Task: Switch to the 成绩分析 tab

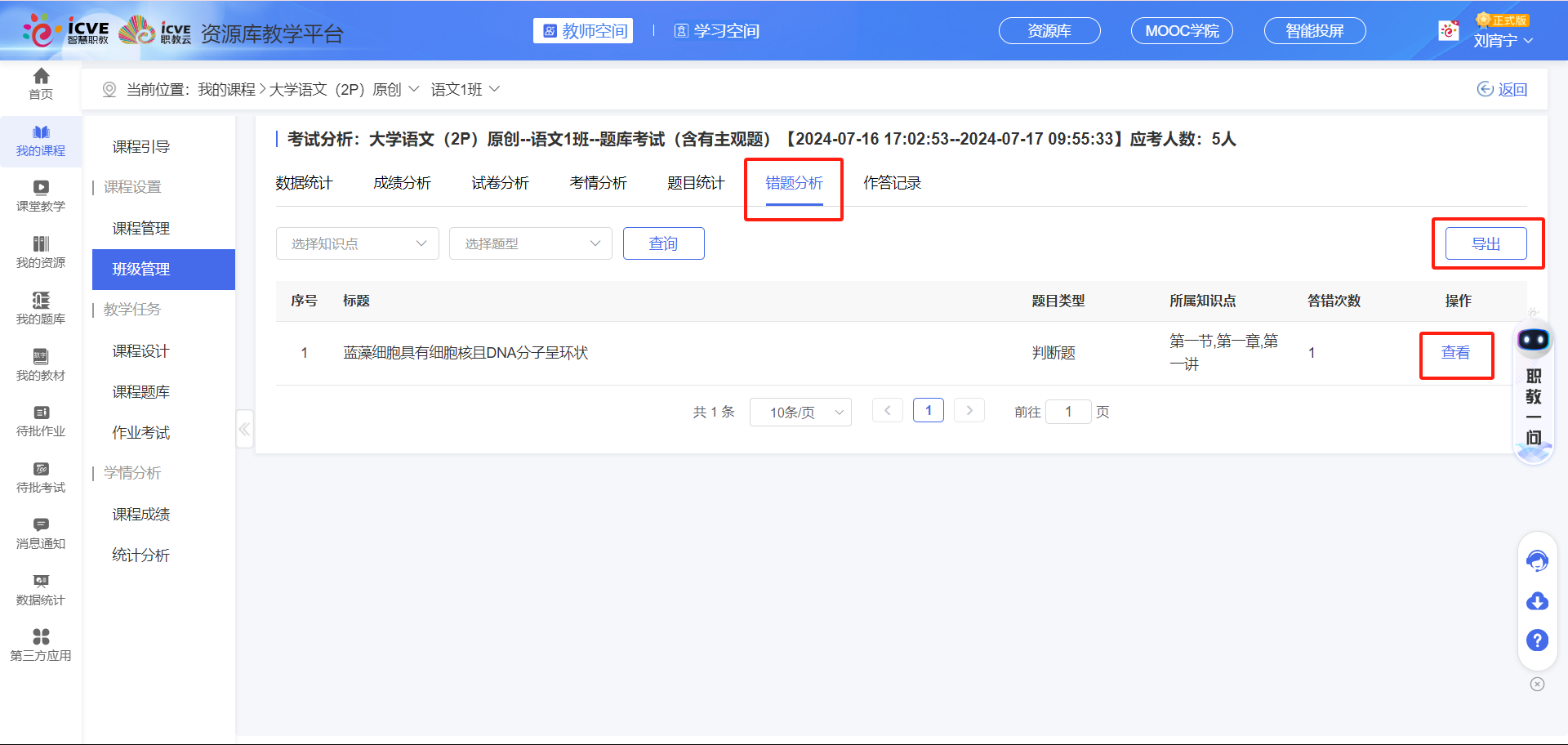Action: click(x=402, y=183)
